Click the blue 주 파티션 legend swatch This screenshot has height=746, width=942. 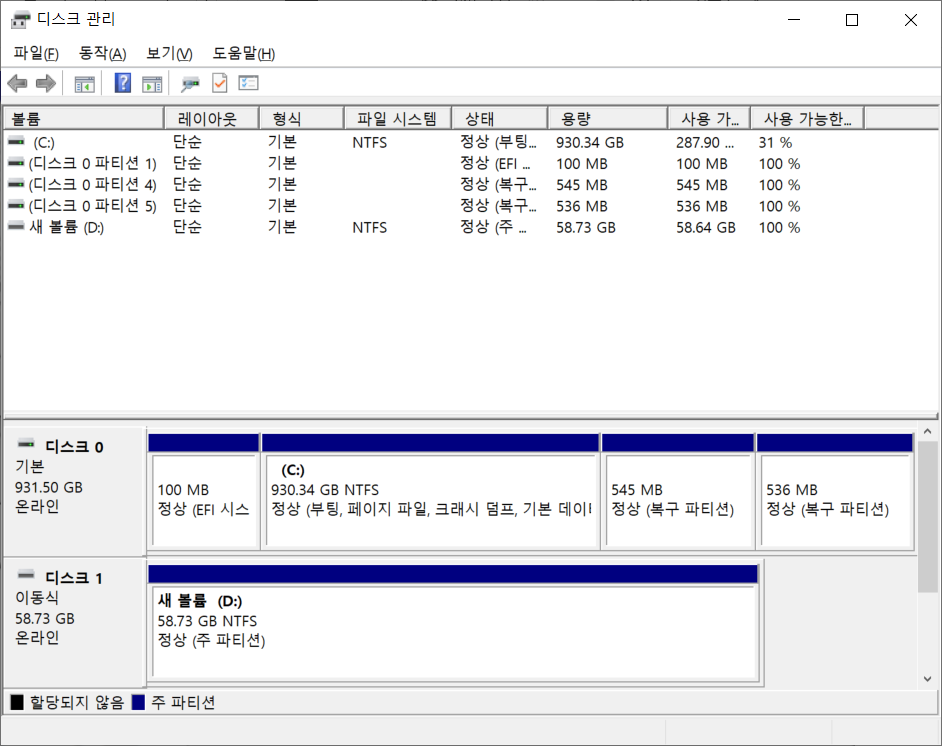(138, 702)
